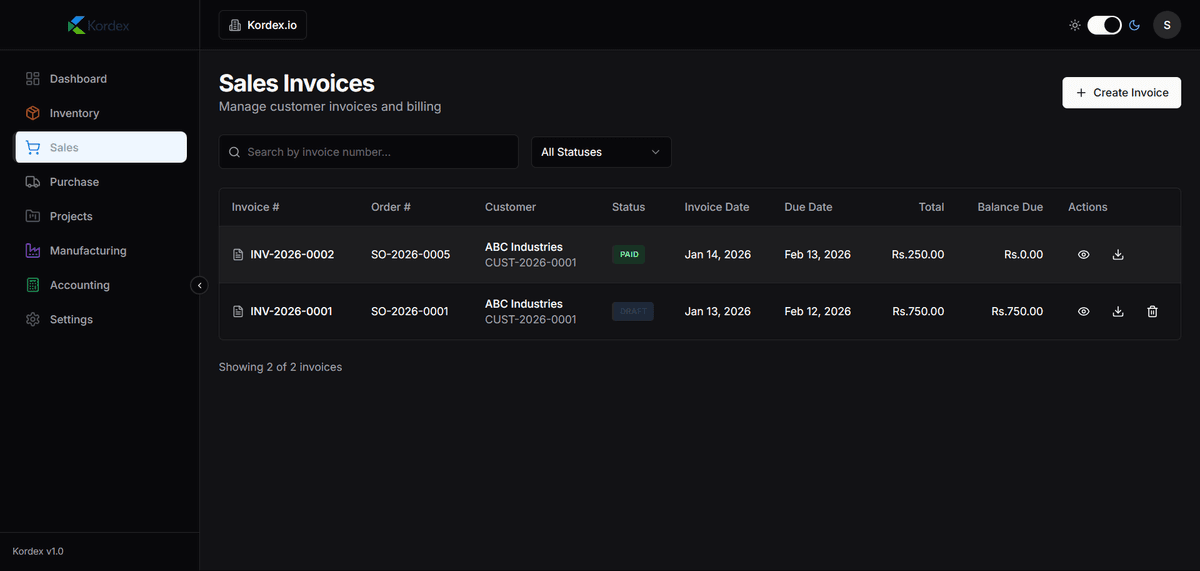Image resolution: width=1200 pixels, height=571 pixels.
Task: Open Manufacturing from the sidebar
Action: [87, 251]
